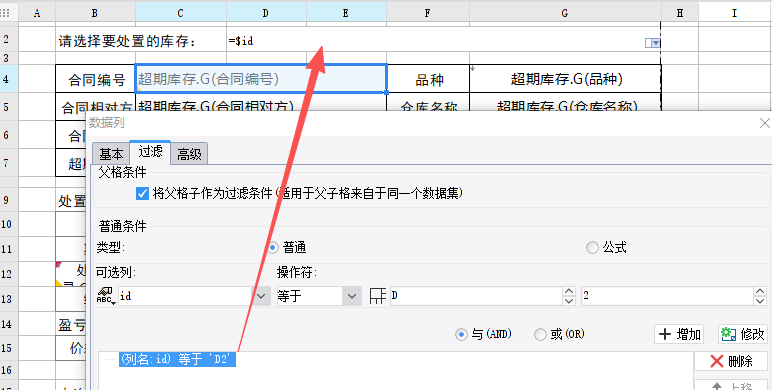Increase the row number stepper up arrow
772x390 pixels.
[x=760, y=292]
